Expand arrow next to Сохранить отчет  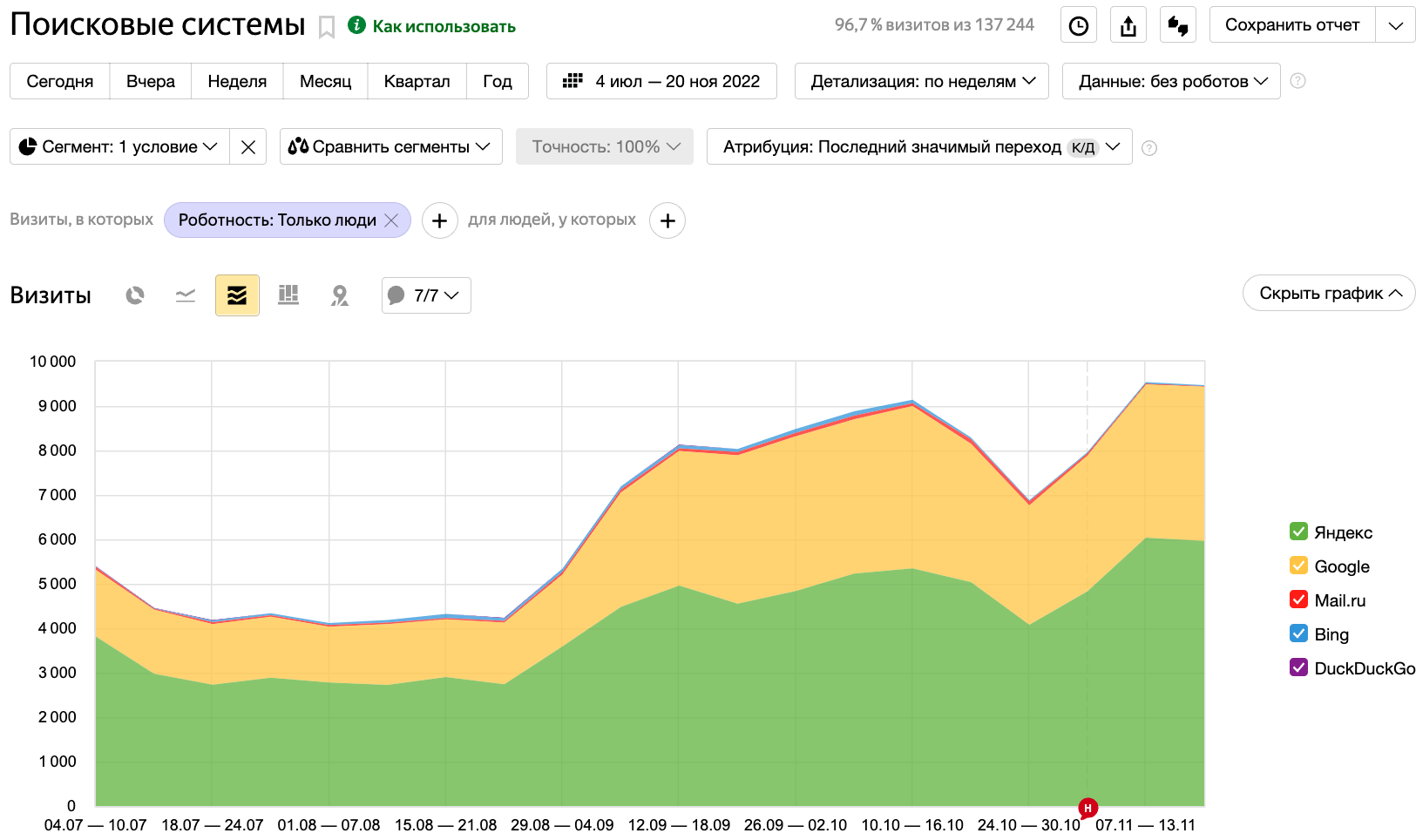[1396, 25]
